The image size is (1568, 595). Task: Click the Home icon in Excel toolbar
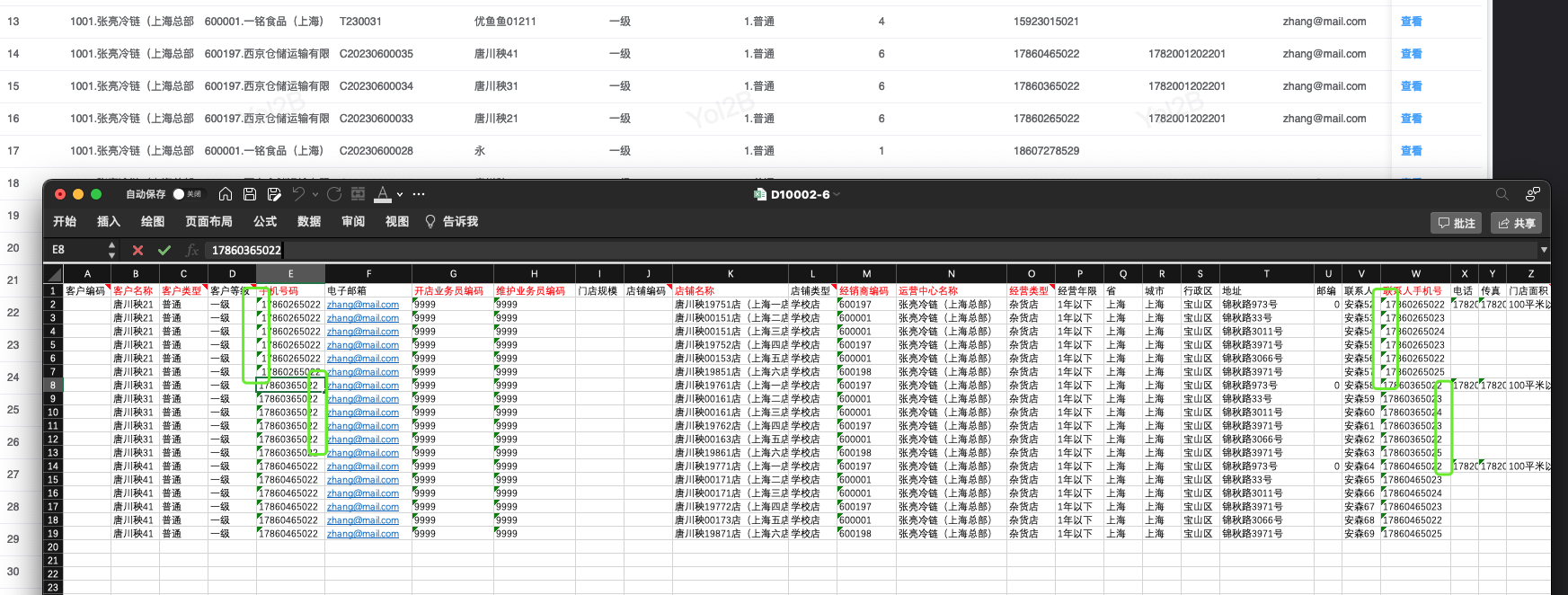pyautogui.click(x=226, y=194)
